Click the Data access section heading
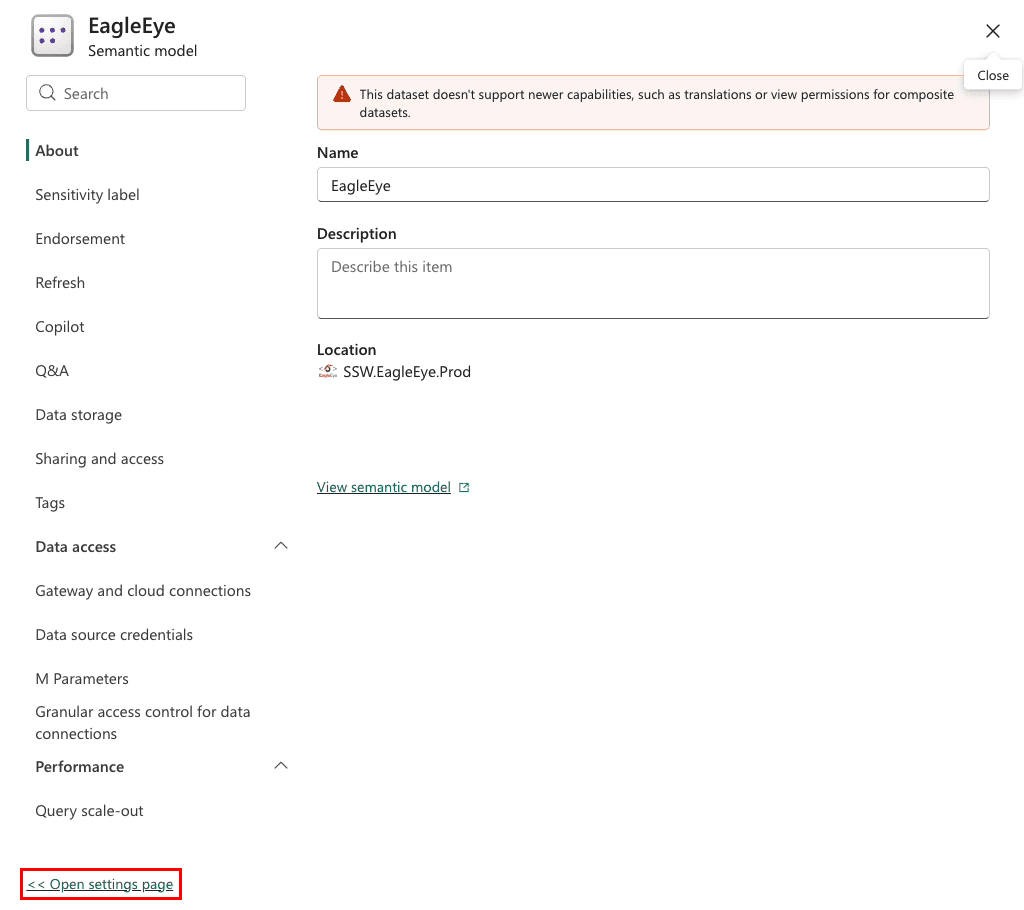The width and height of the screenshot is (1024, 910). (76, 547)
